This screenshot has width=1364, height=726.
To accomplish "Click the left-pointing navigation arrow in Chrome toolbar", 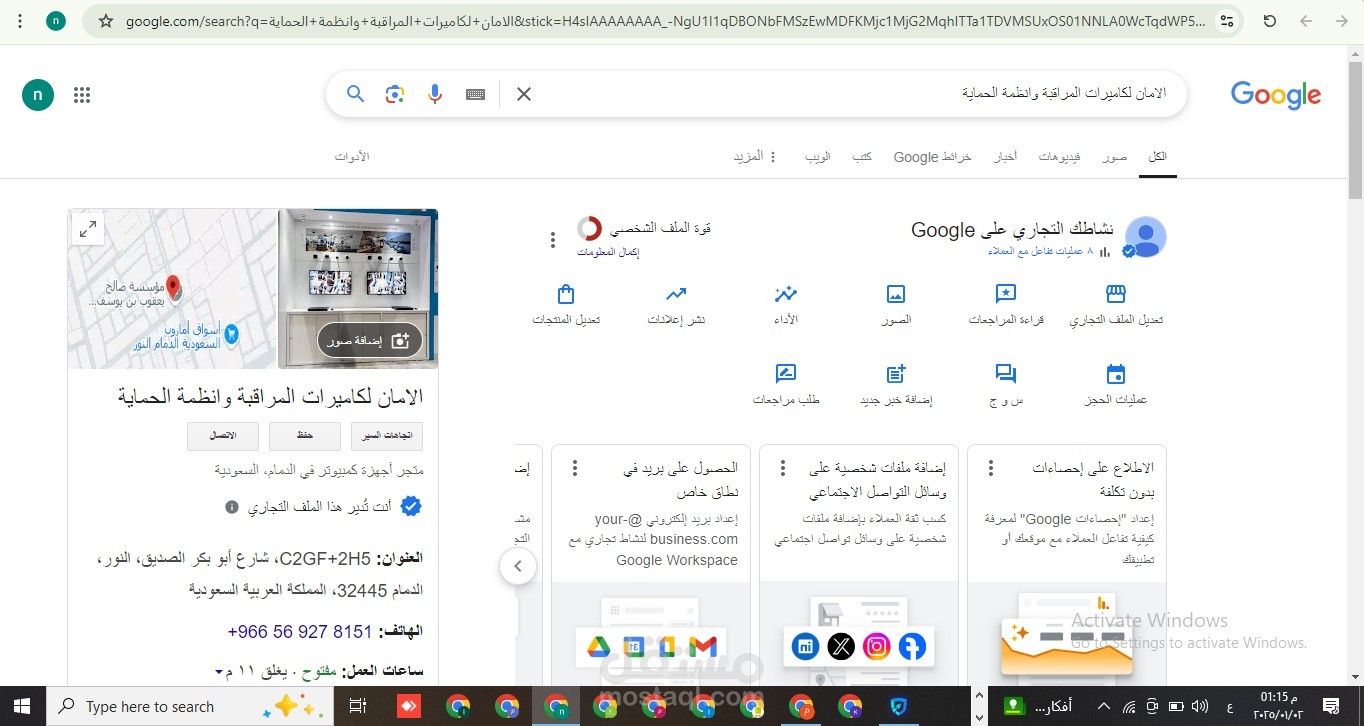I will 1306,21.
